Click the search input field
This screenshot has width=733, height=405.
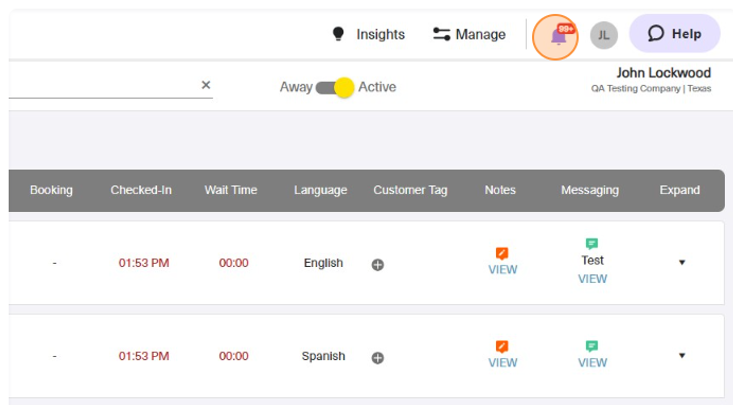point(100,85)
